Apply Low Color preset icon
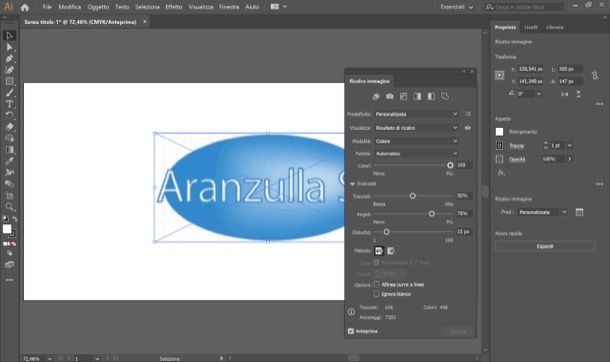 403,96
